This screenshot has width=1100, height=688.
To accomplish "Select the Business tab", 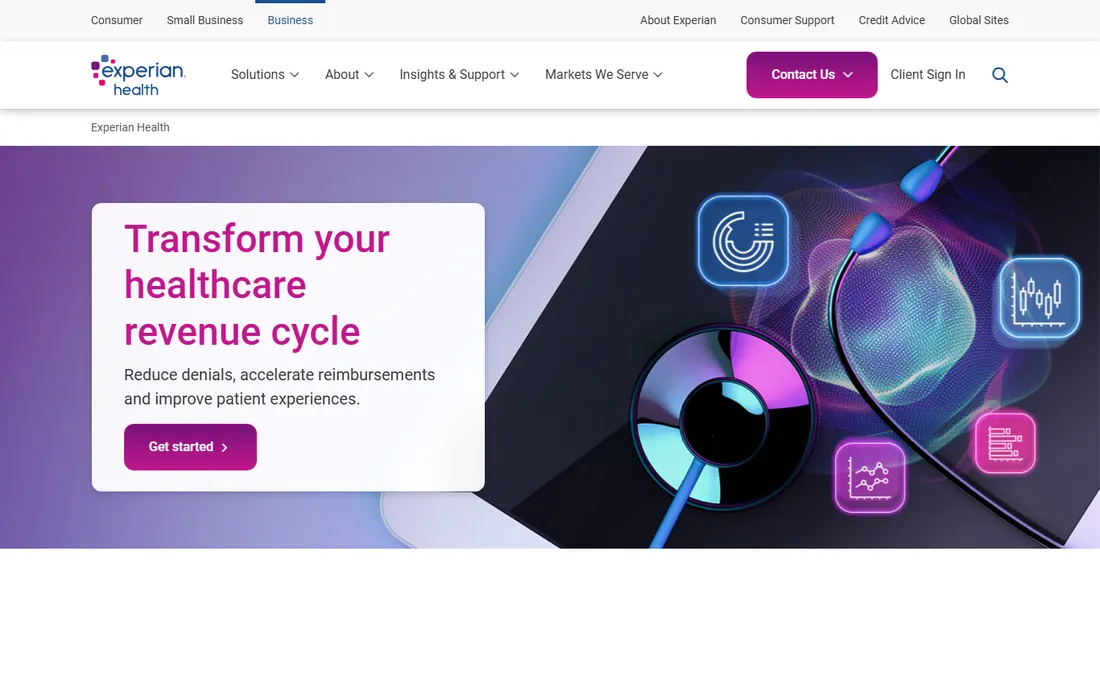I will 290,20.
